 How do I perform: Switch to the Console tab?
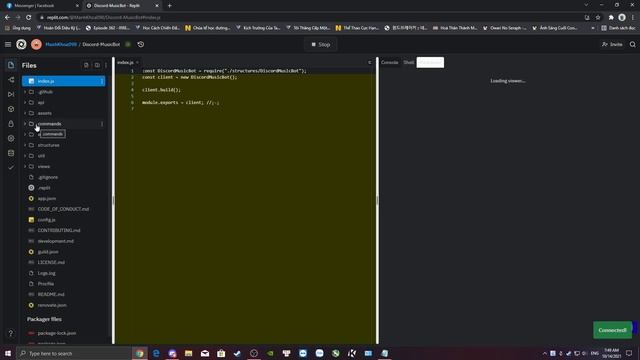pyautogui.click(x=389, y=62)
